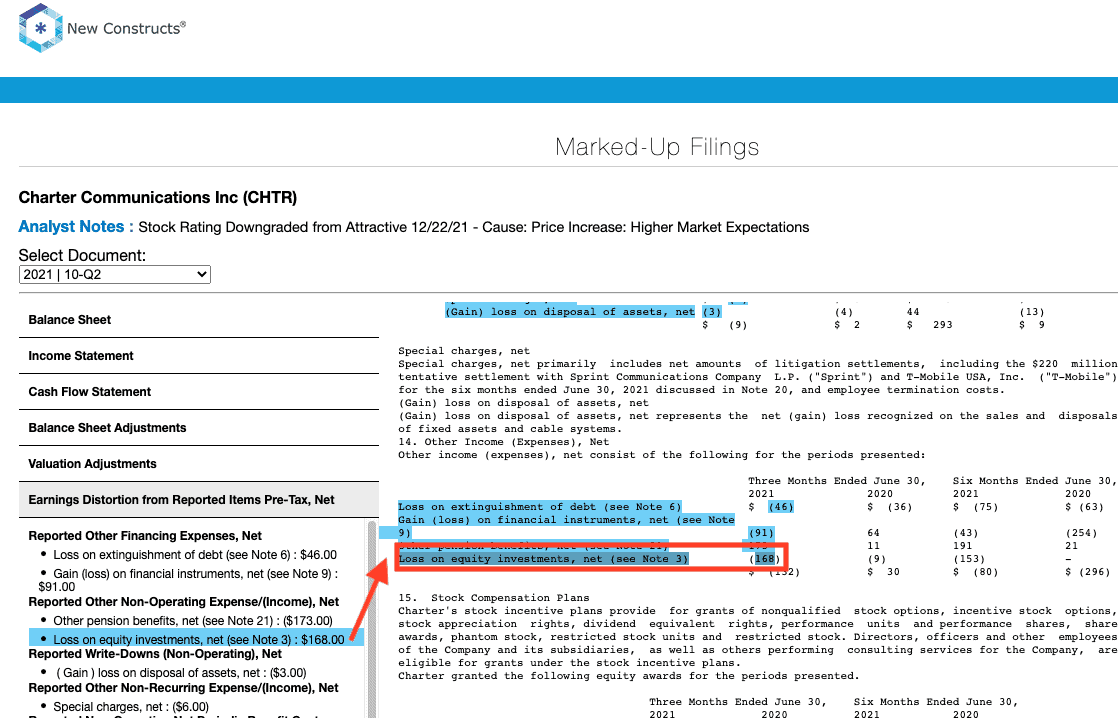
Task: Click the 15. Stock Compensation Plans heading
Action: click(493, 598)
